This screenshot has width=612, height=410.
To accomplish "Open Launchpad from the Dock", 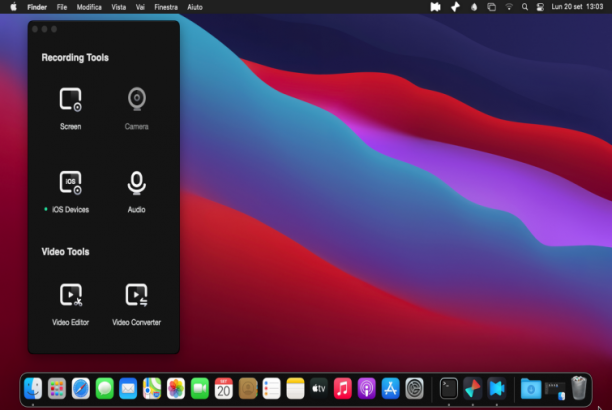I will coord(57,388).
